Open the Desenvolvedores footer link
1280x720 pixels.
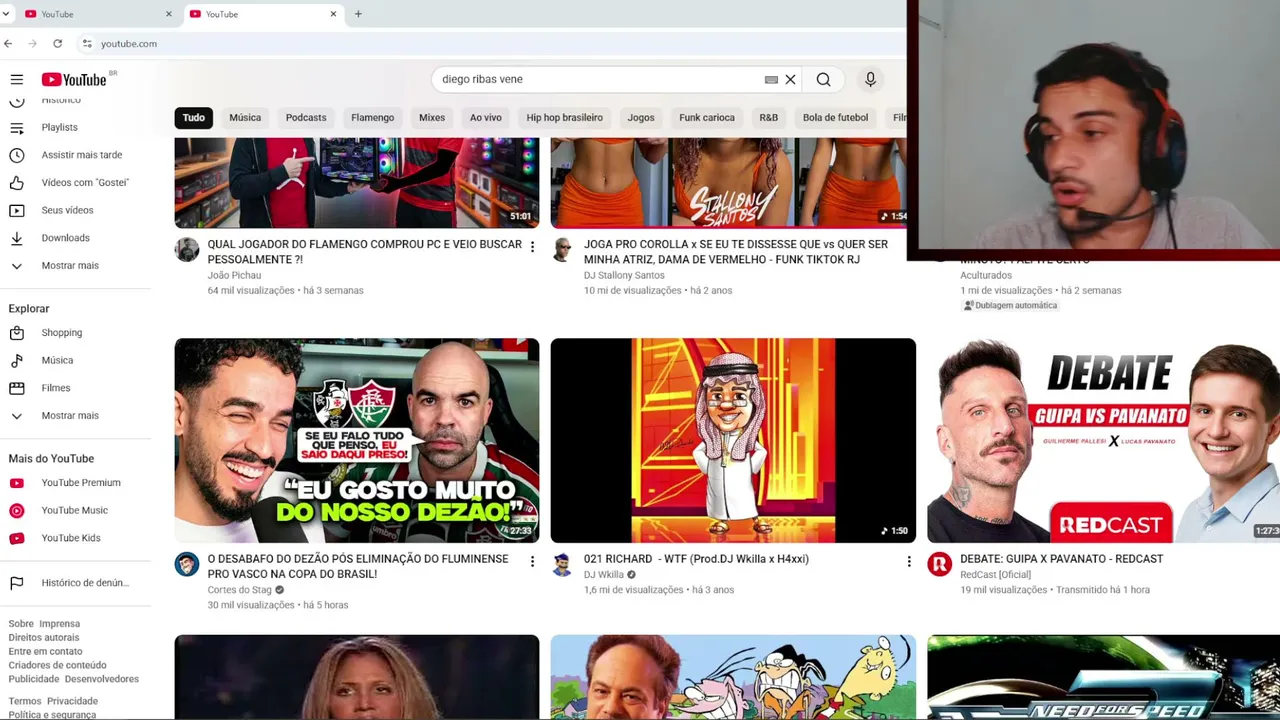pyautogui.click(x=102, y=679)
